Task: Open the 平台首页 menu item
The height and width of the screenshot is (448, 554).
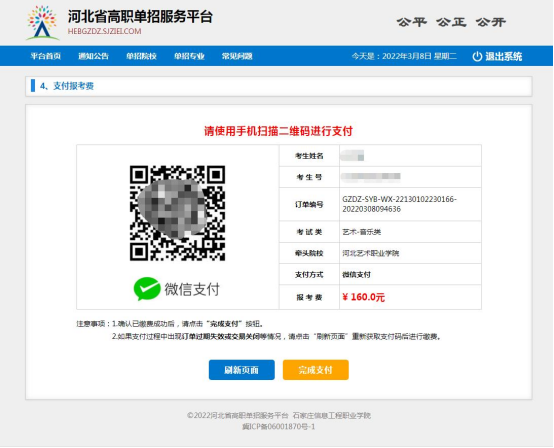Action: pyautogui.click(x=46, y=56)
